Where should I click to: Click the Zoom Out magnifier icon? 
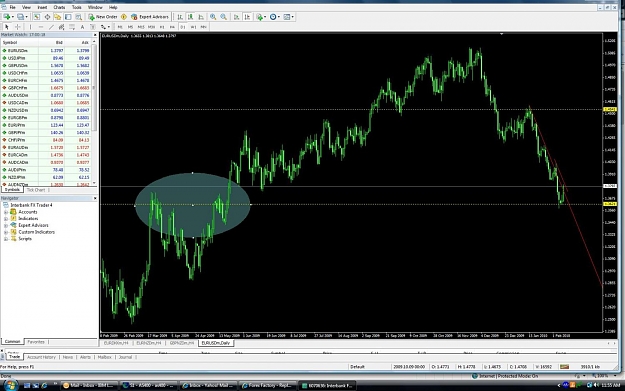pyautogui.click(x=224, y=17)
